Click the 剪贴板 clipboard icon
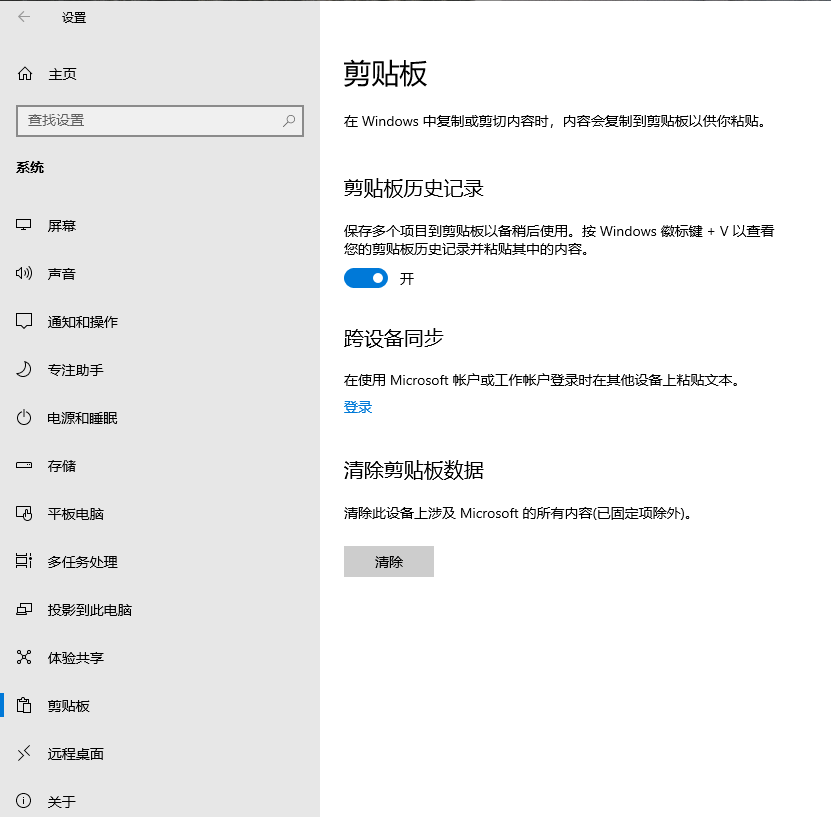Viewport: 831px width, 817px height. pyautogui.click(x=24, y=705)
